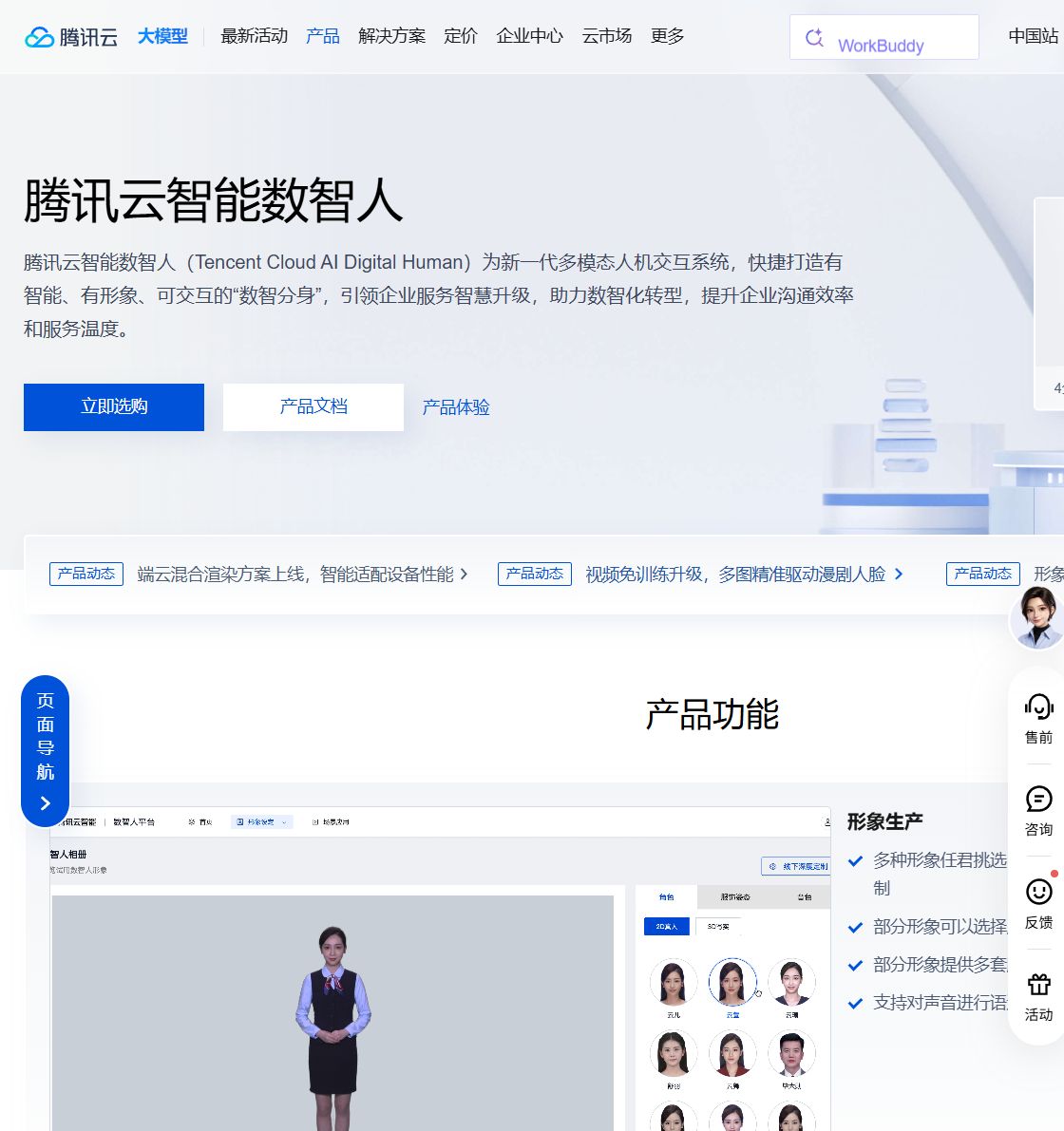Open the 咨询 chat bubble icon
The height and width of the screenshot is (1131, 1064).
(x=1038, y=800)
